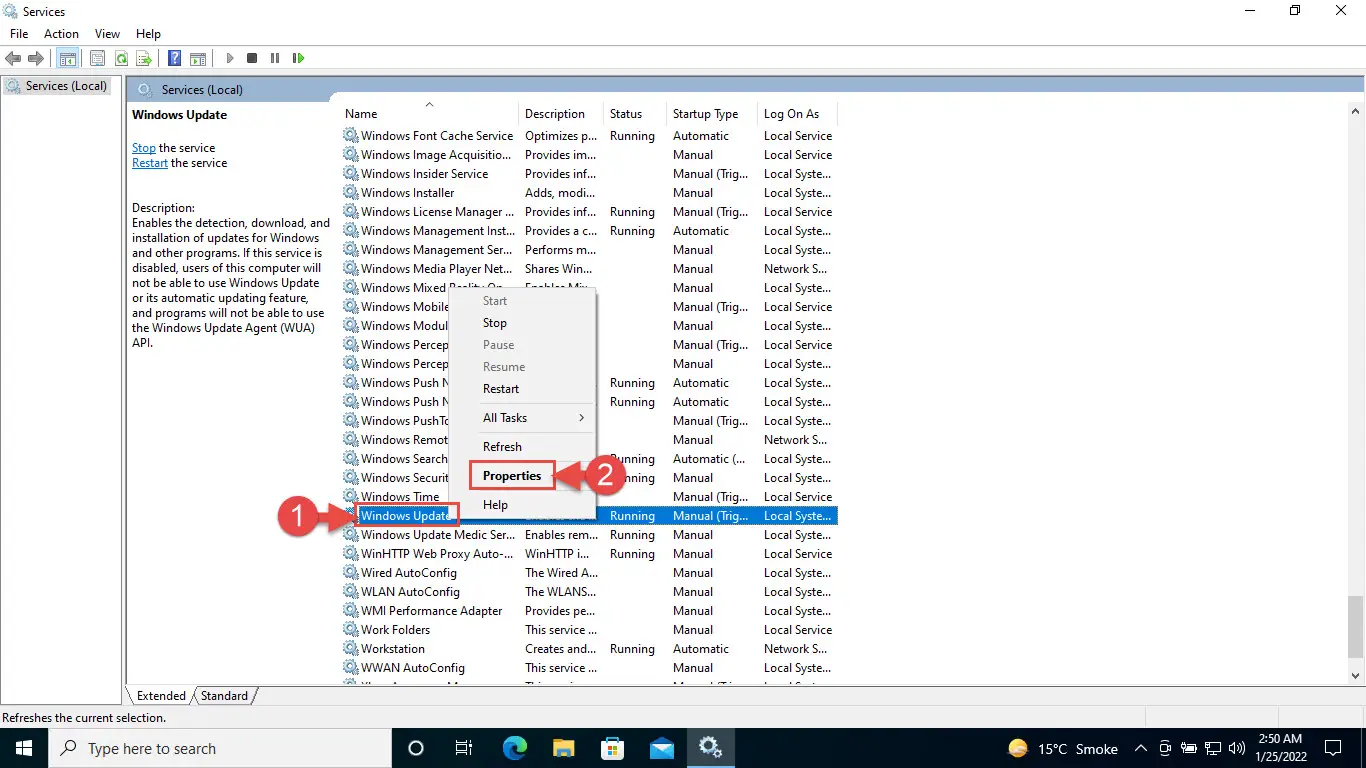Select the WMI Performance Adapter service row
This screenshot has height=768, width=1366.
590,611
